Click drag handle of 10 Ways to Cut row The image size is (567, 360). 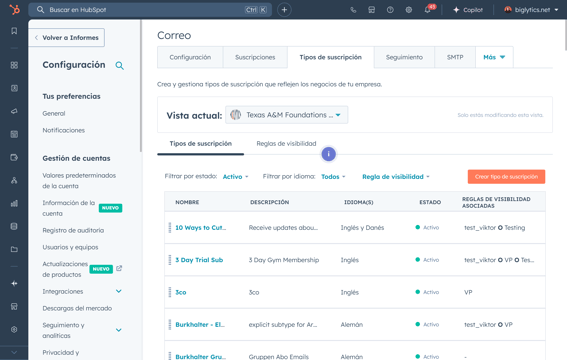(x=170, y=228)
